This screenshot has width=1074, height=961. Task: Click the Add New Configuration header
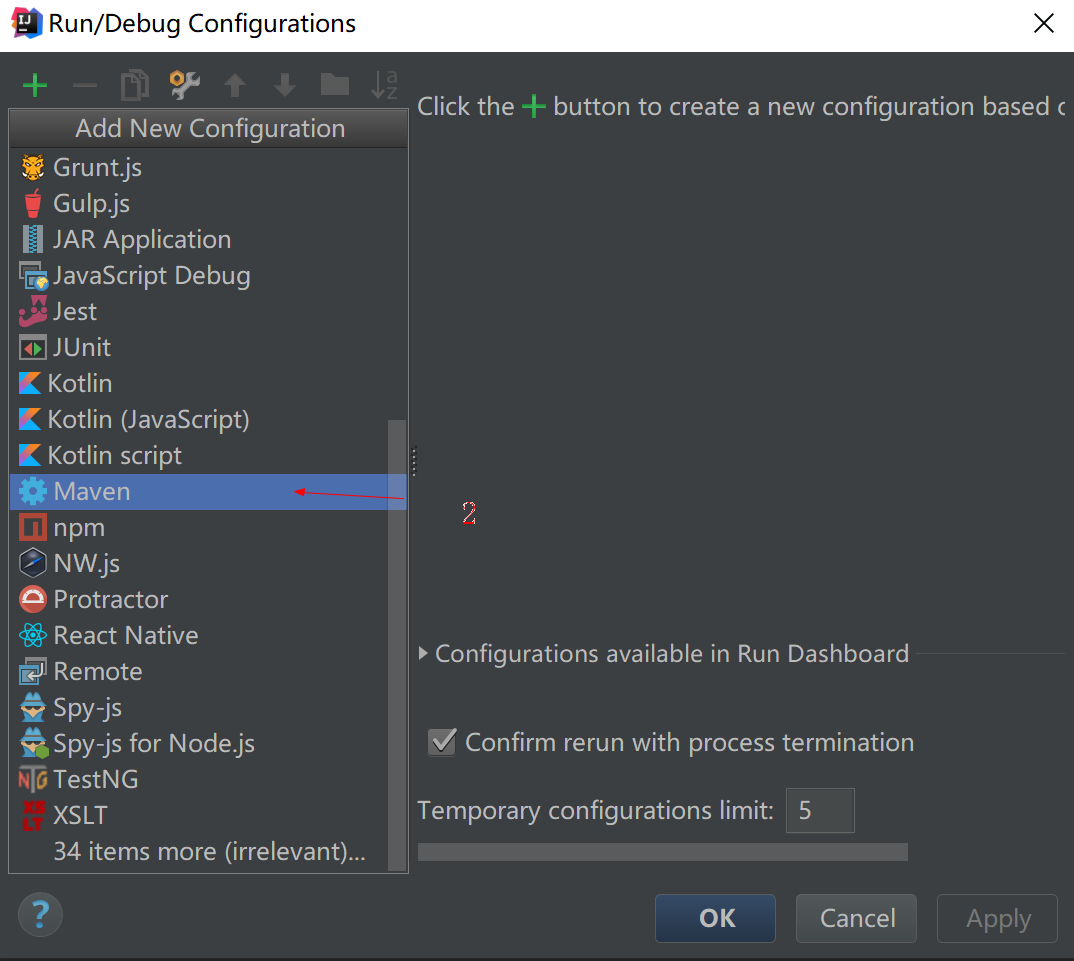tap(209, 128)
